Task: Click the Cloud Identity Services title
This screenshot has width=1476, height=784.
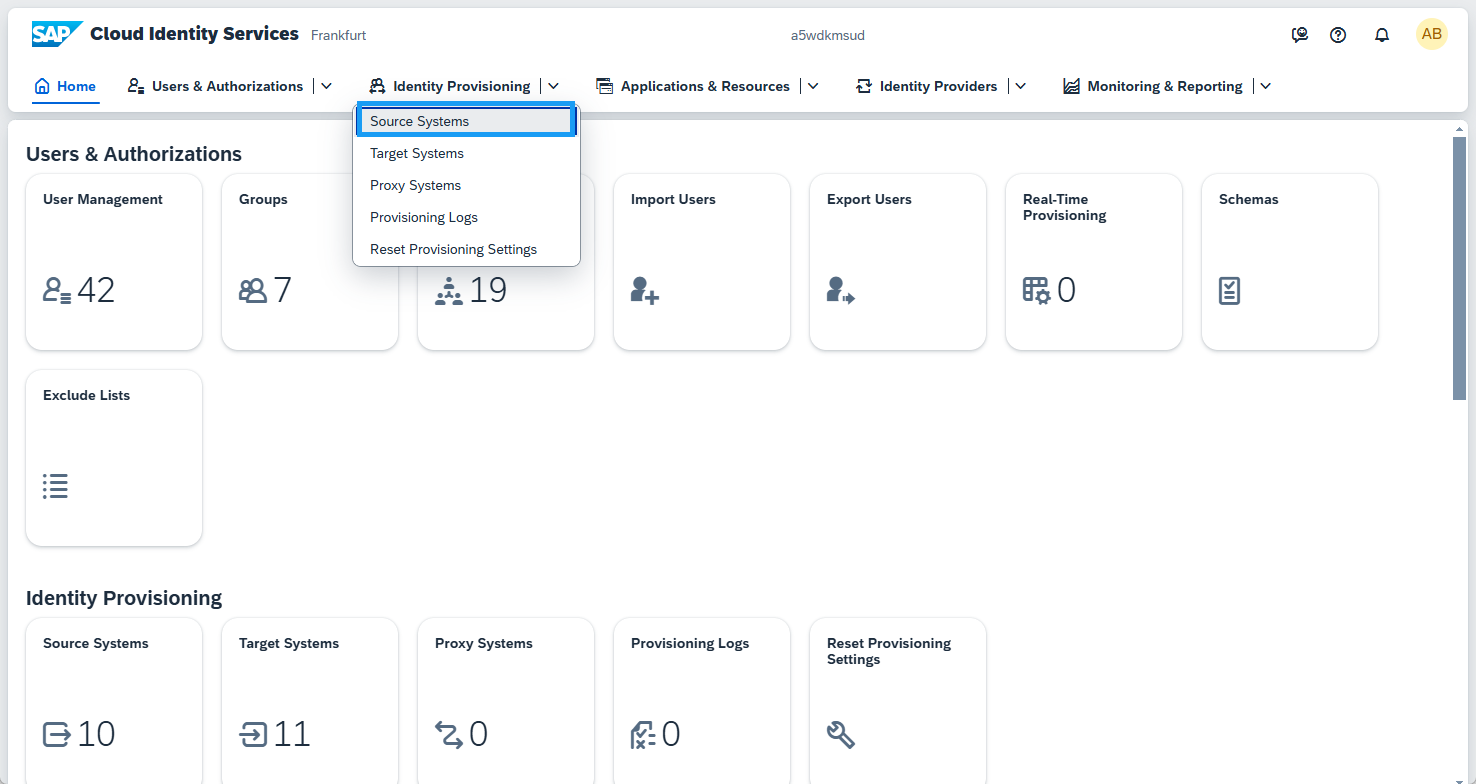Action: [194, 33]
